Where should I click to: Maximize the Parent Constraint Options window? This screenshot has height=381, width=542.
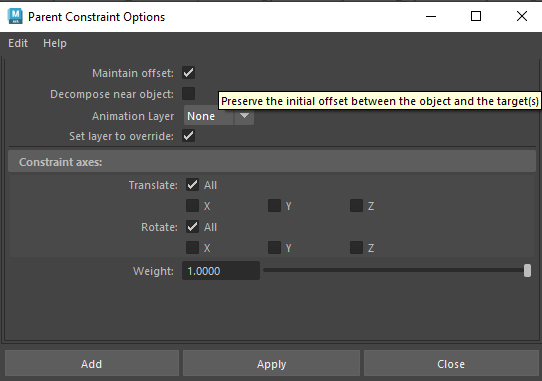pos(476,16)
